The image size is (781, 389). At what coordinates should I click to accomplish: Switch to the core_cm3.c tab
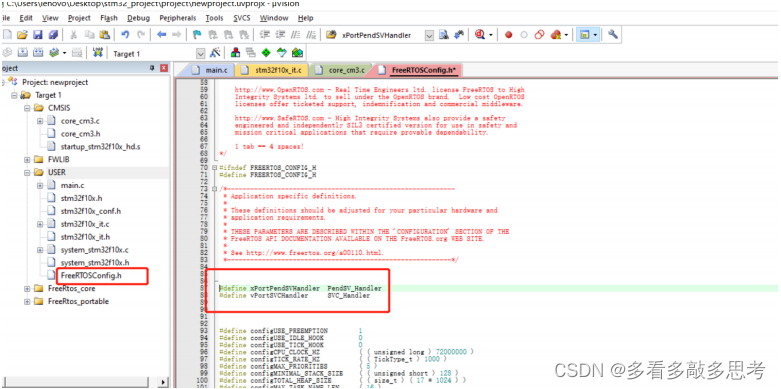[x=342, y=70]
